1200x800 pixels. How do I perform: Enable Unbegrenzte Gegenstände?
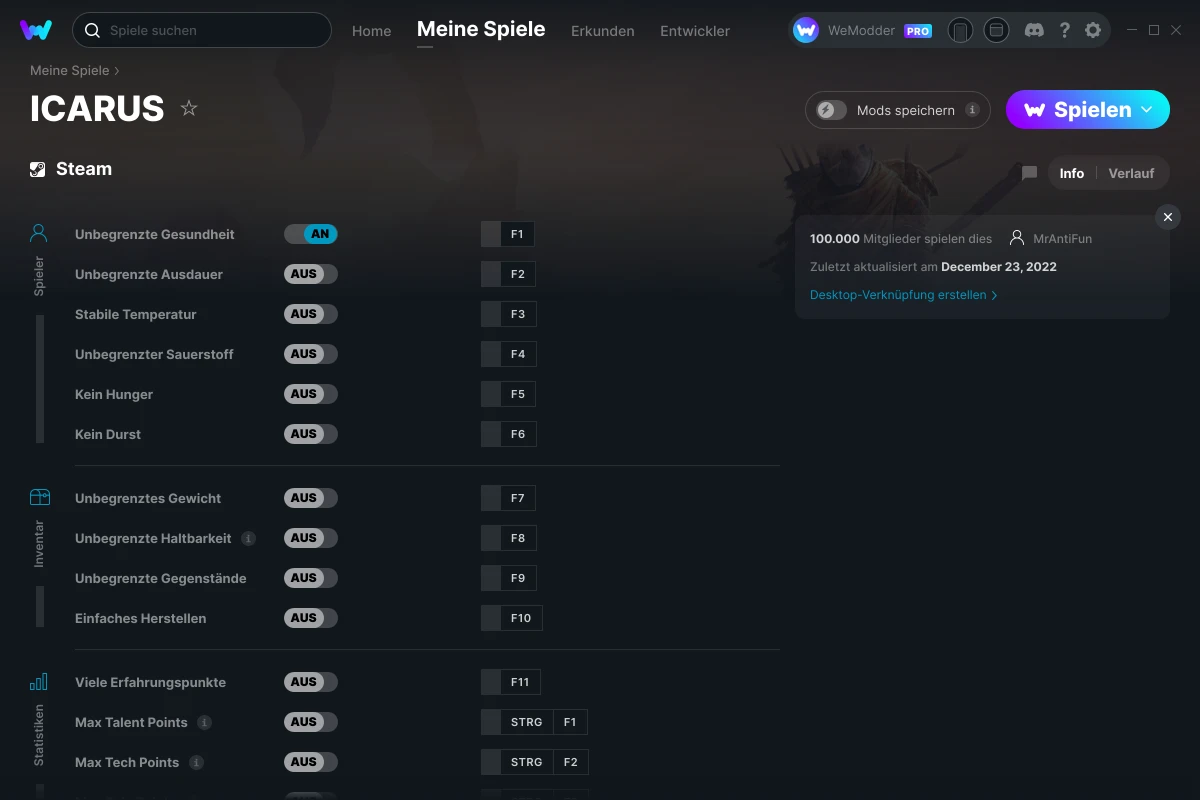311,578
